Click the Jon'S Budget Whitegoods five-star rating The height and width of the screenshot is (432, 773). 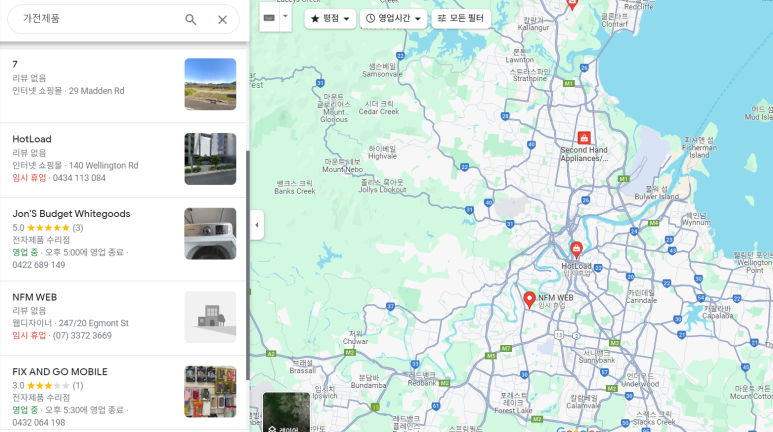pyautogui.click(x=48, y=227)
